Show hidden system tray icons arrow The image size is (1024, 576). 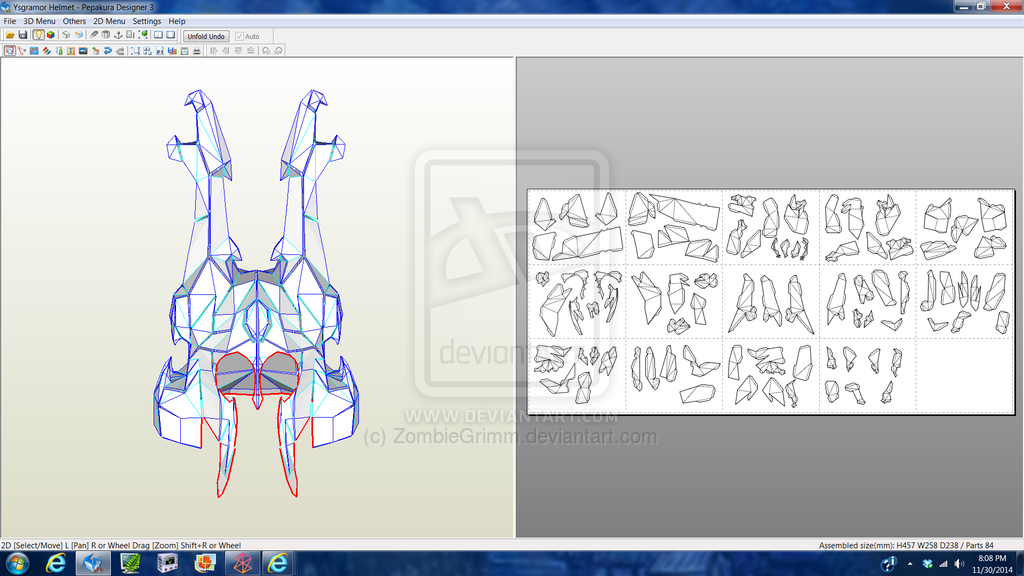click(910, 564)
